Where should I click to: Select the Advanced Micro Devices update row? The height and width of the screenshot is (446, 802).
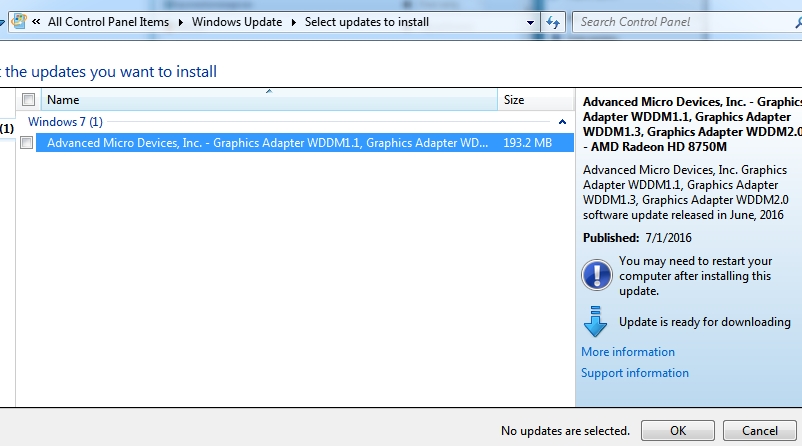click(x=305, y=143)
